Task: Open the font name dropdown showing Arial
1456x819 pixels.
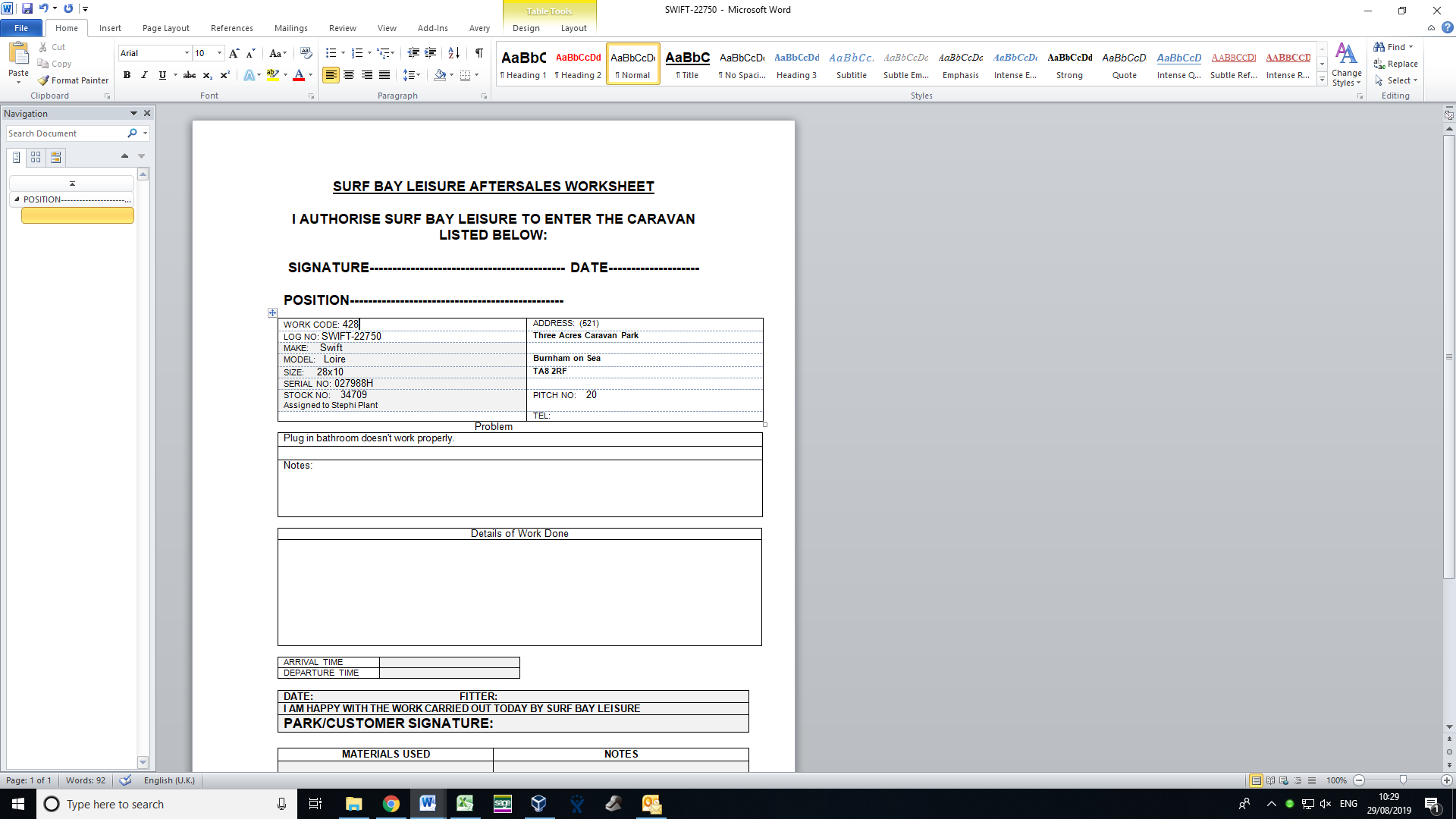Action: [187, 53]
